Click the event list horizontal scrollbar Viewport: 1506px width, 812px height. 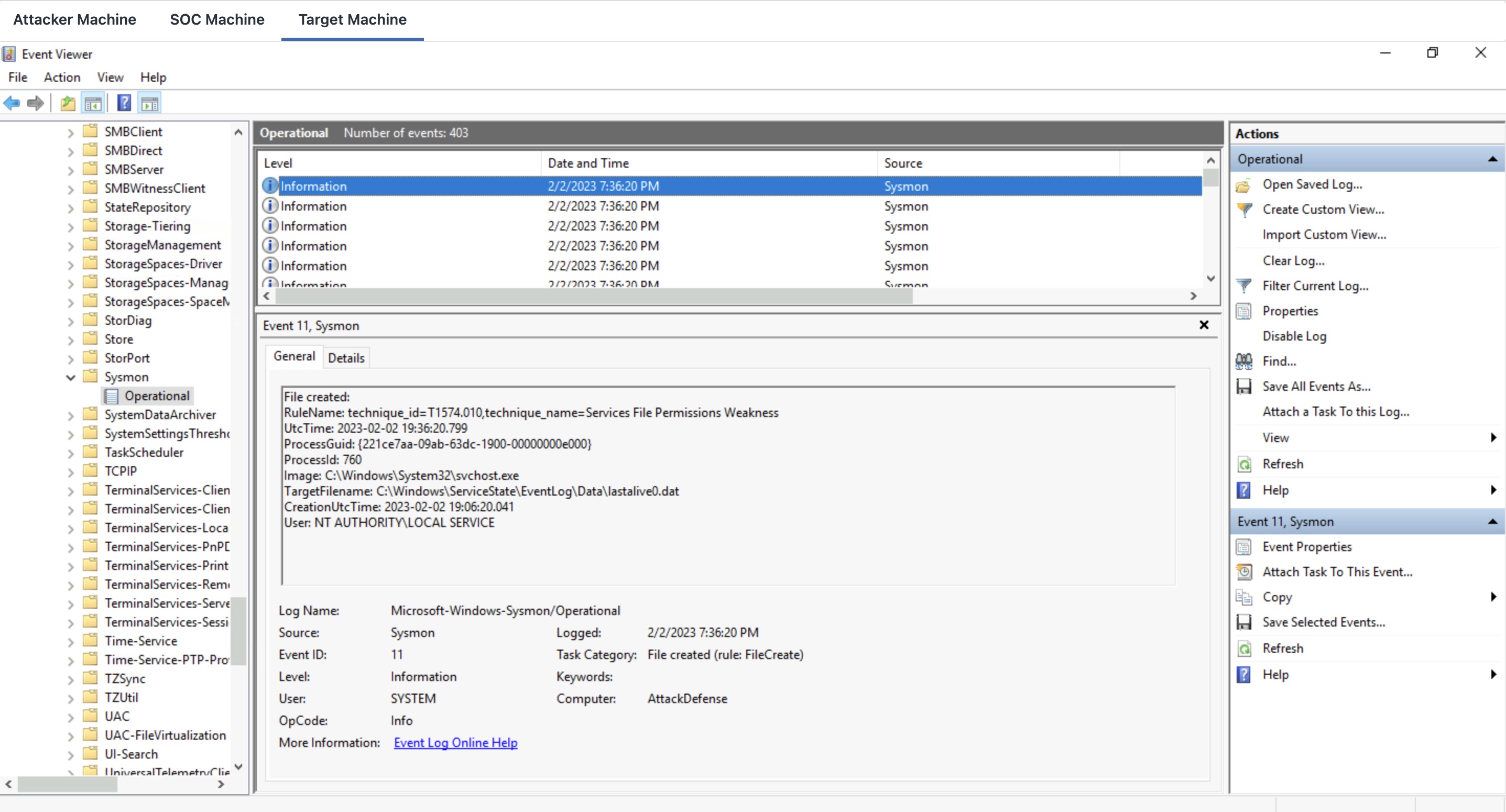point(594,297)
